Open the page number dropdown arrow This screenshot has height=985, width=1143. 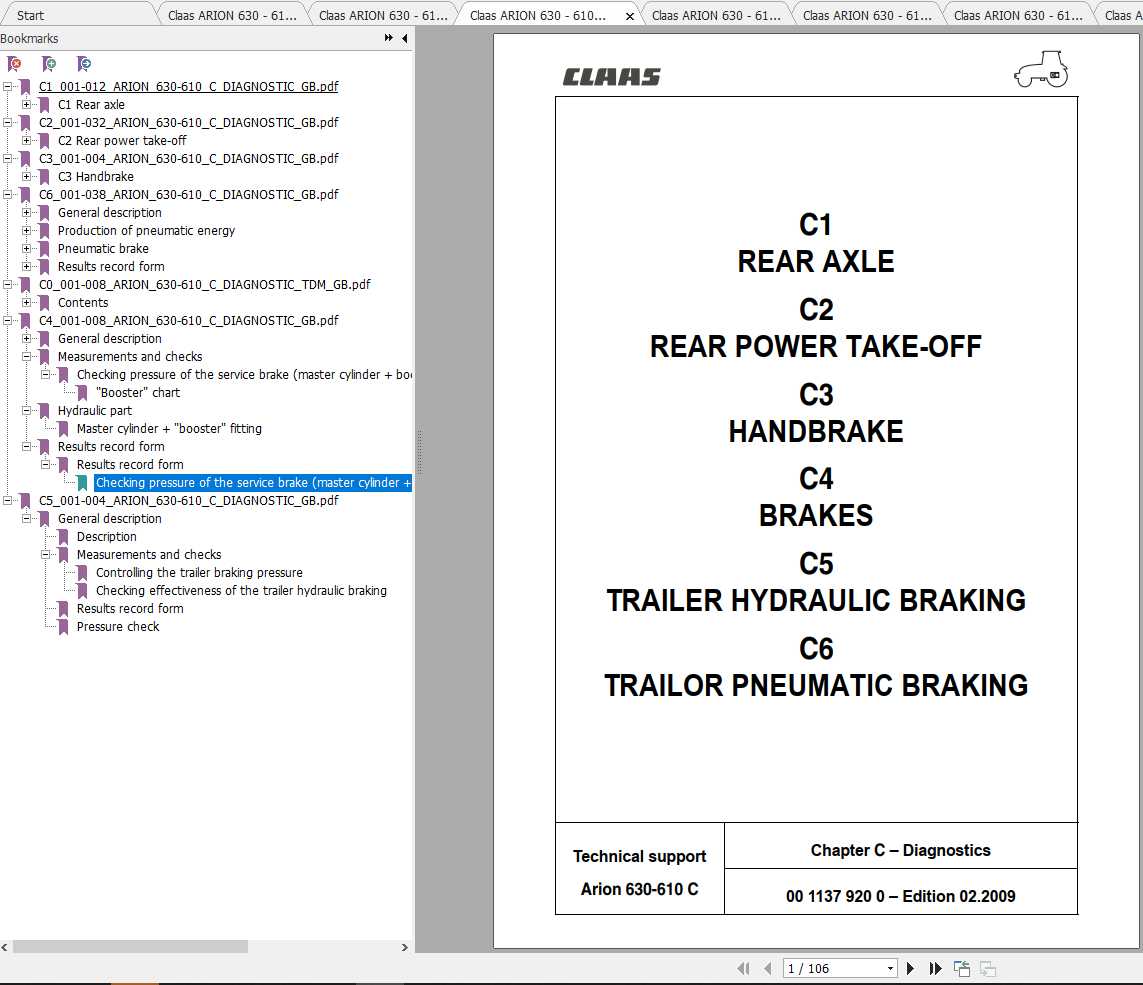pos(890,969)
